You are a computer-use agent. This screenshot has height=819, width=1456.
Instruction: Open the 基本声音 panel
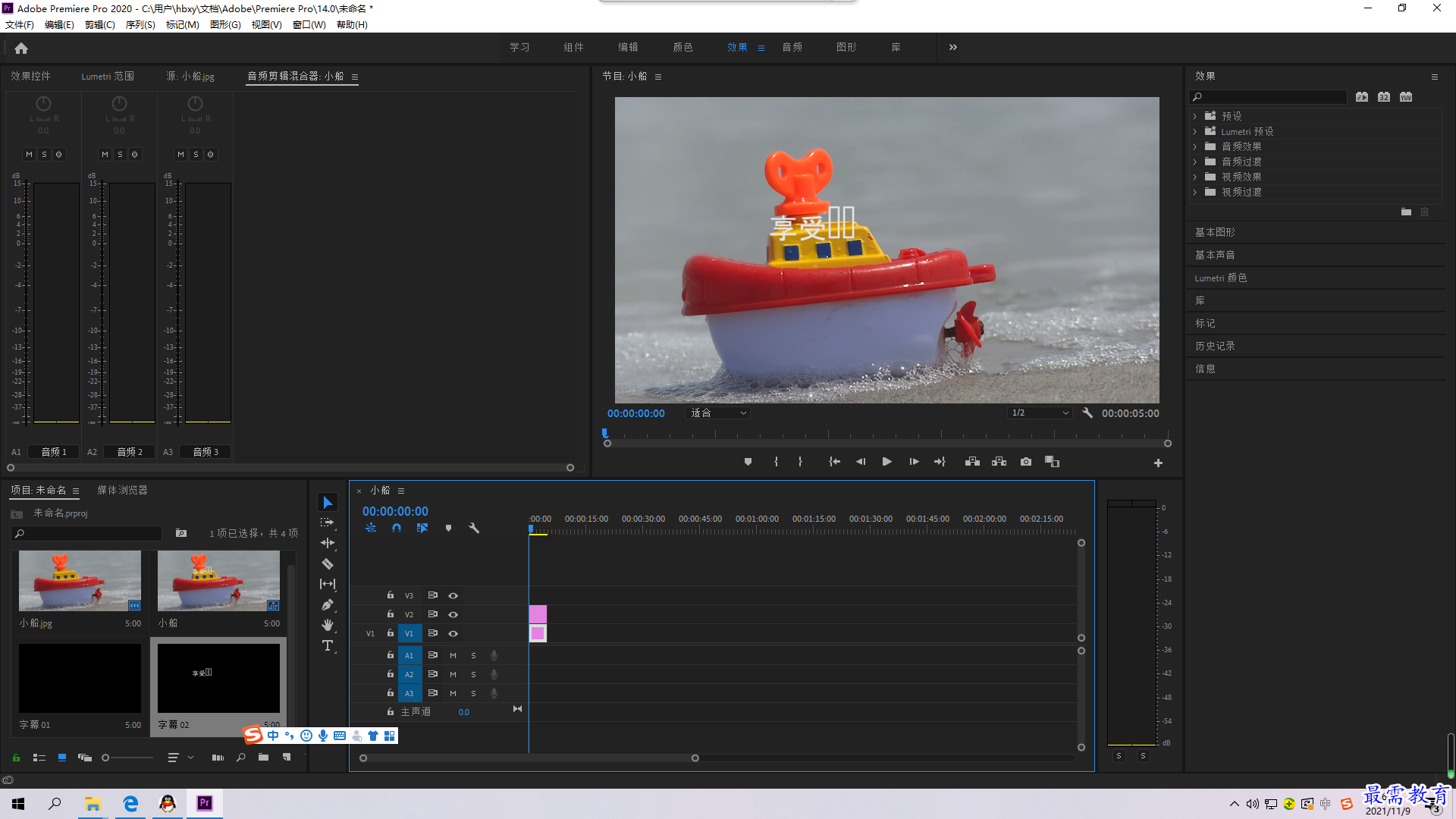[x=1215, y=255]
